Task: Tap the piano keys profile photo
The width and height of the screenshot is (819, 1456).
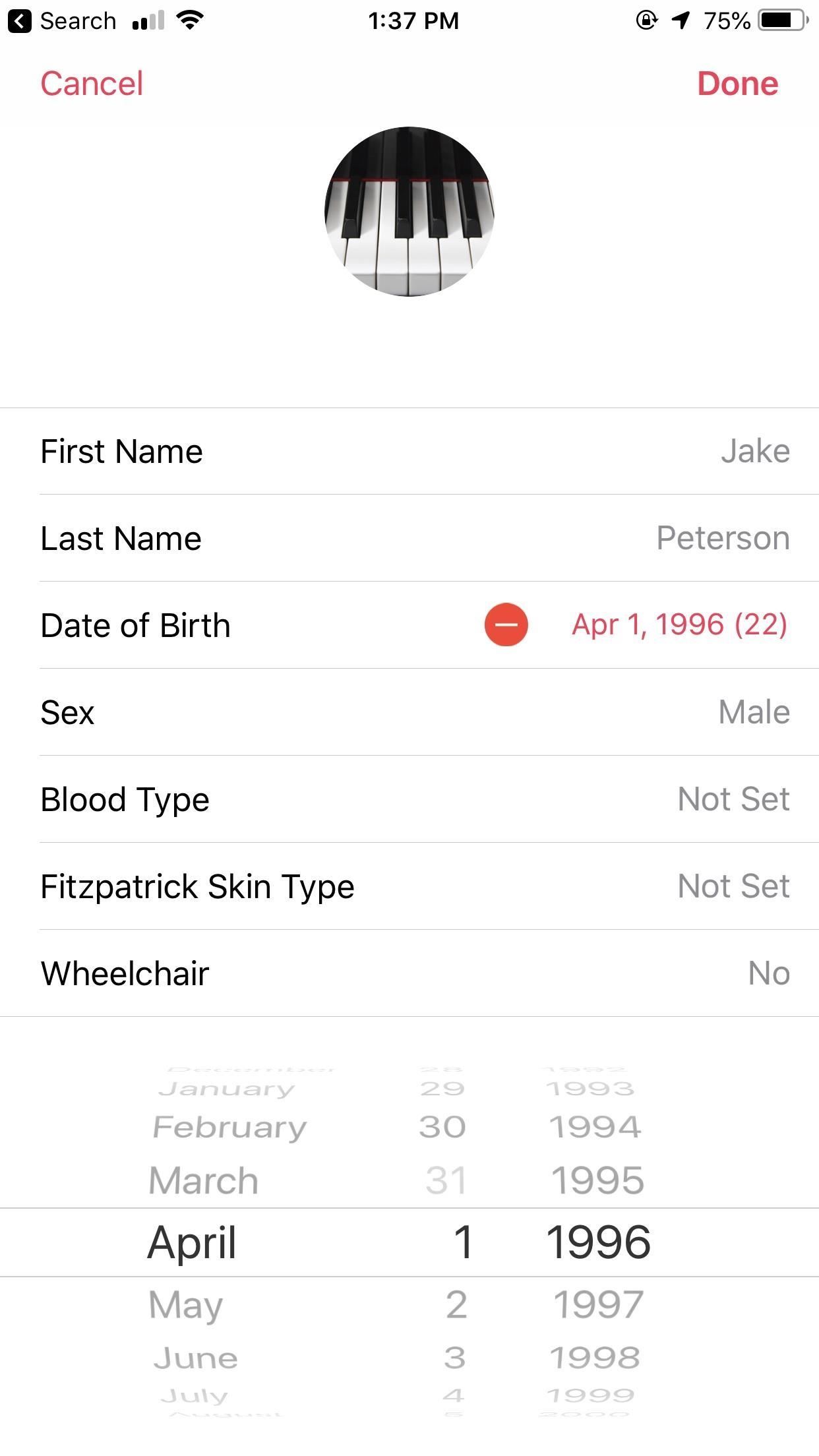Action: point(409,212)
